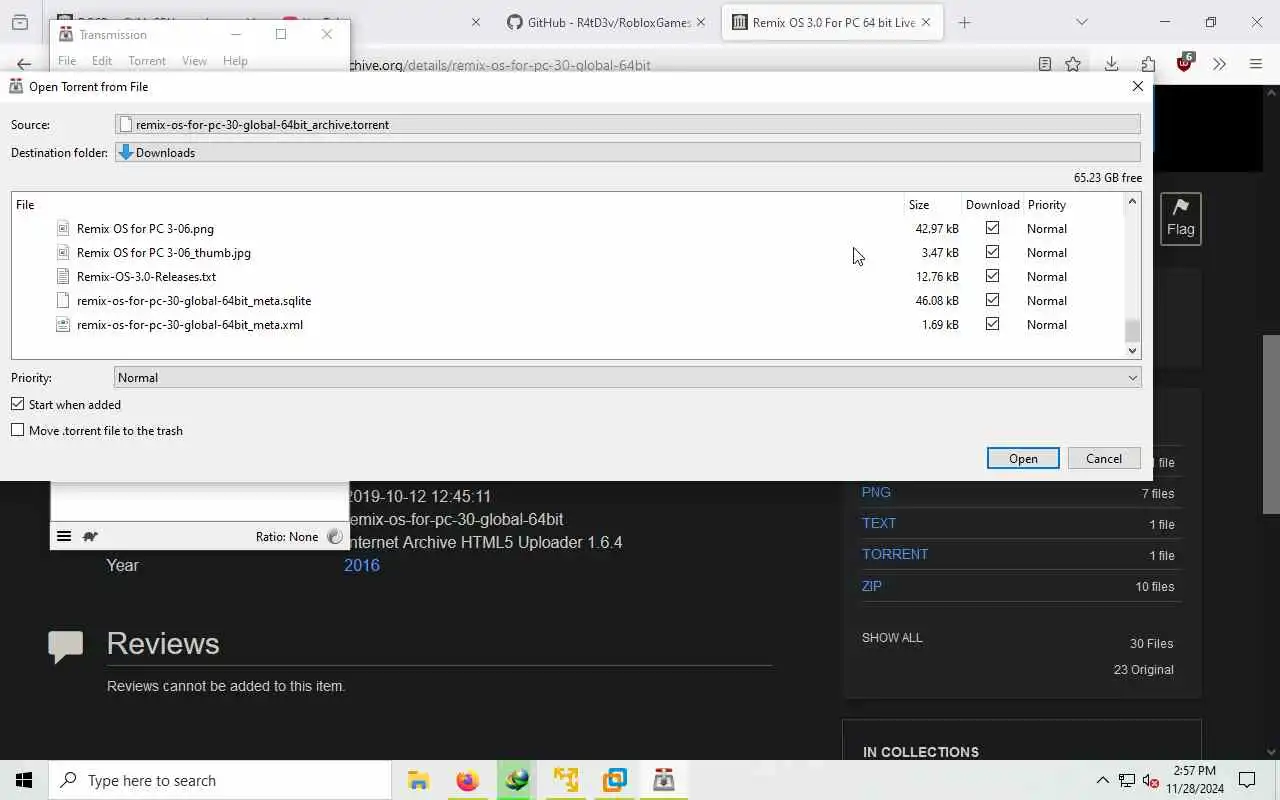
Task: Click the file list vertical scrollbar thumb
Action: click(x=1132, y=330)
